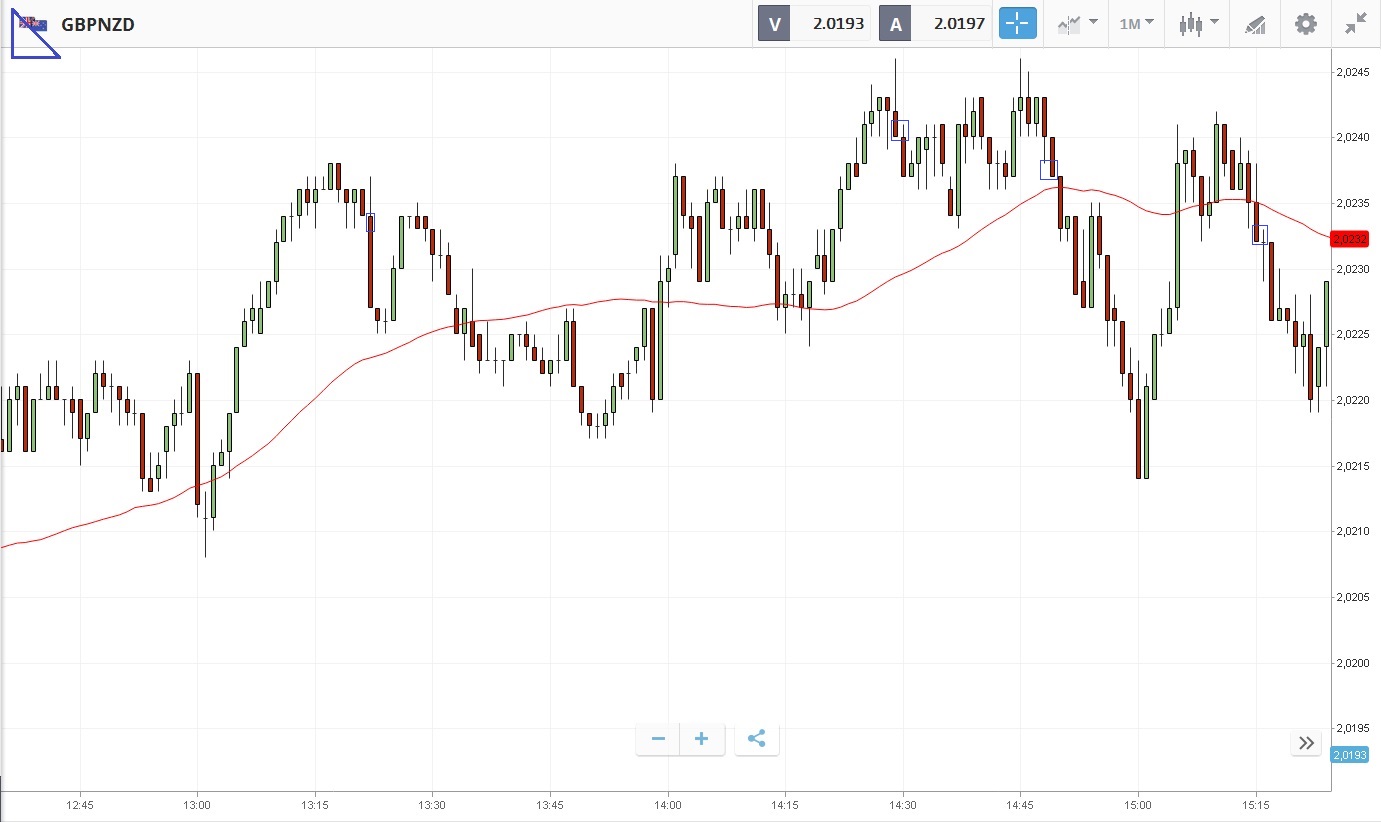Zoom out the chart with minus

(x=658, y=739)
